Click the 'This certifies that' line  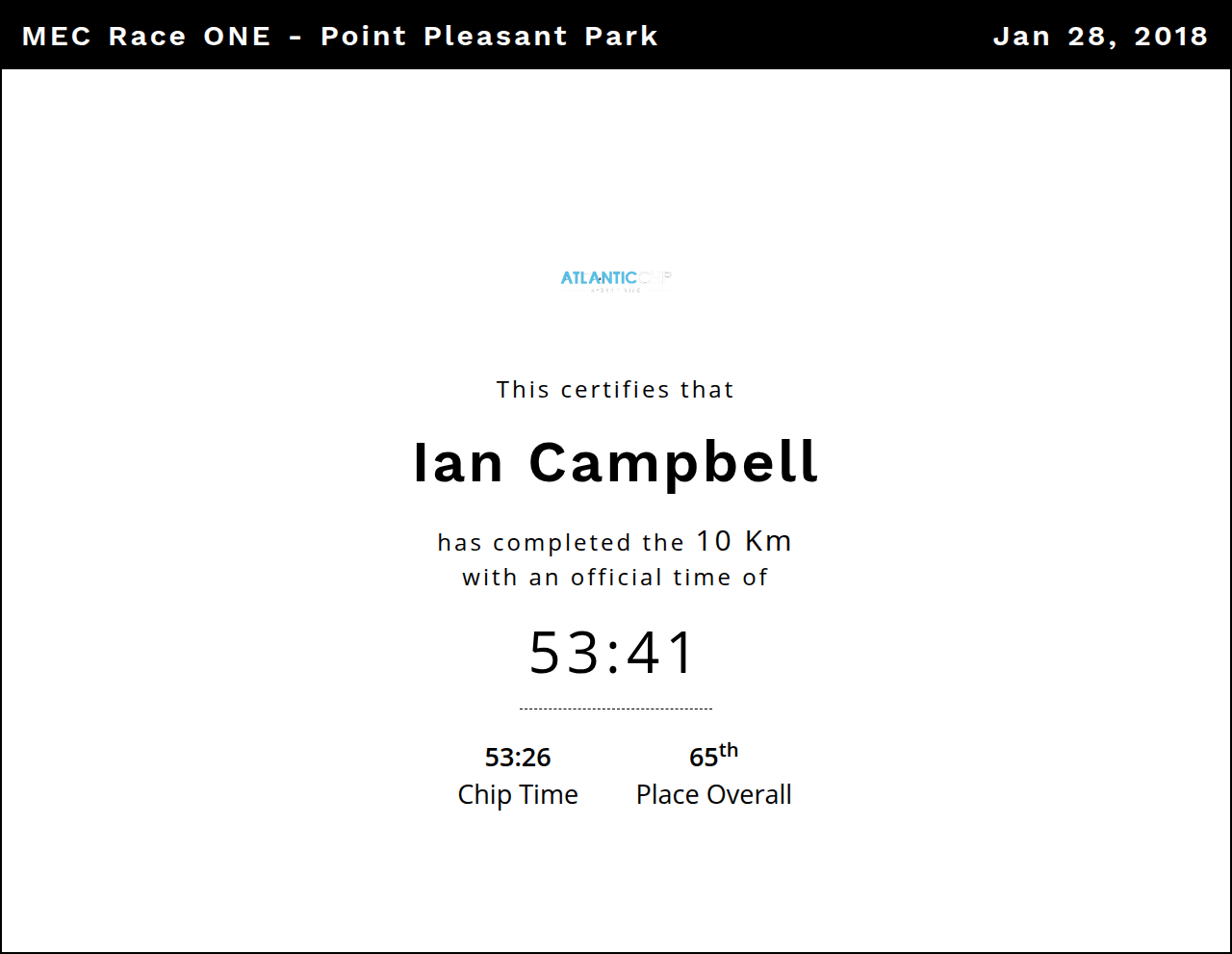coord(615,390)
